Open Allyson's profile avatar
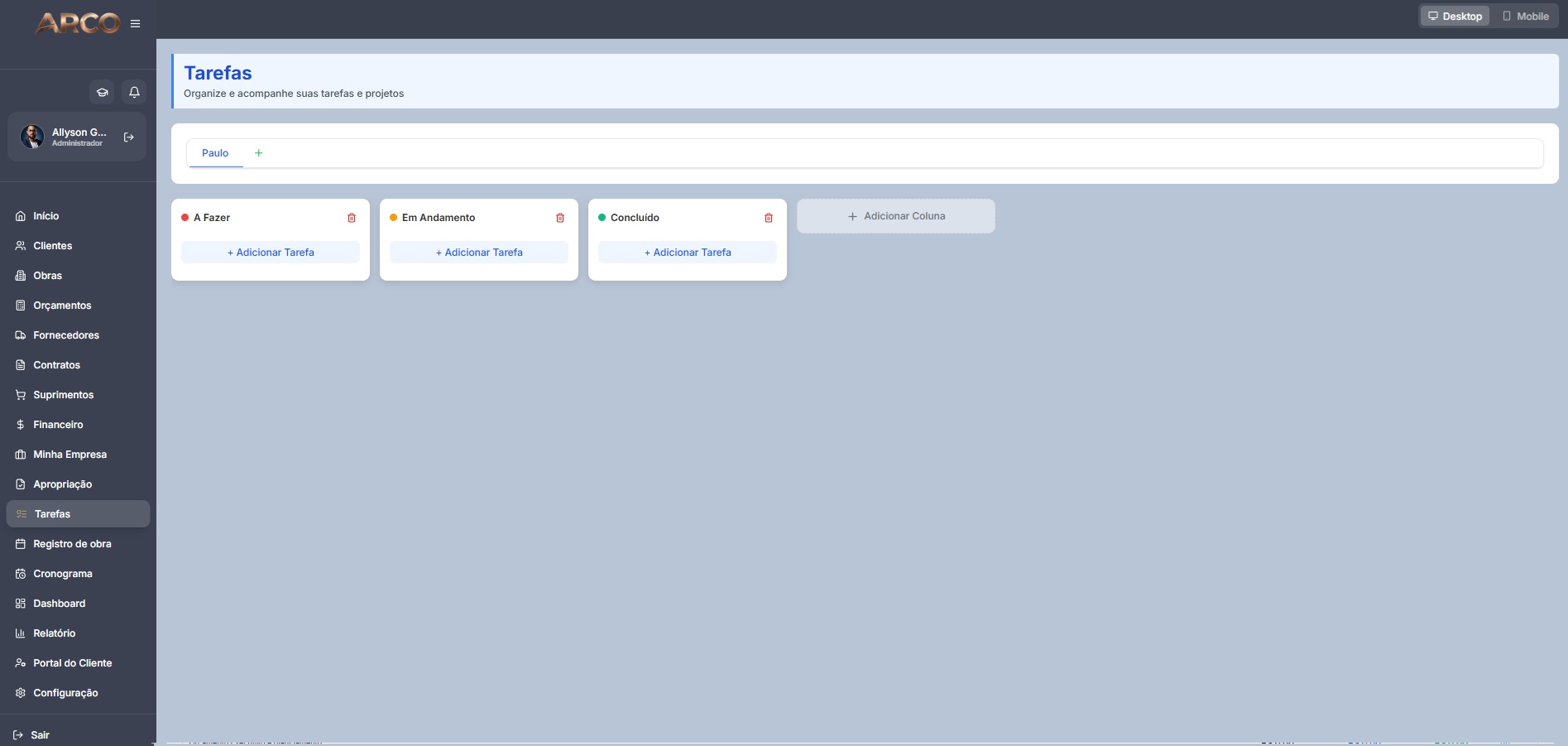Image resolution: width=1568 pixels, height=746 pixels. [32, 137]
